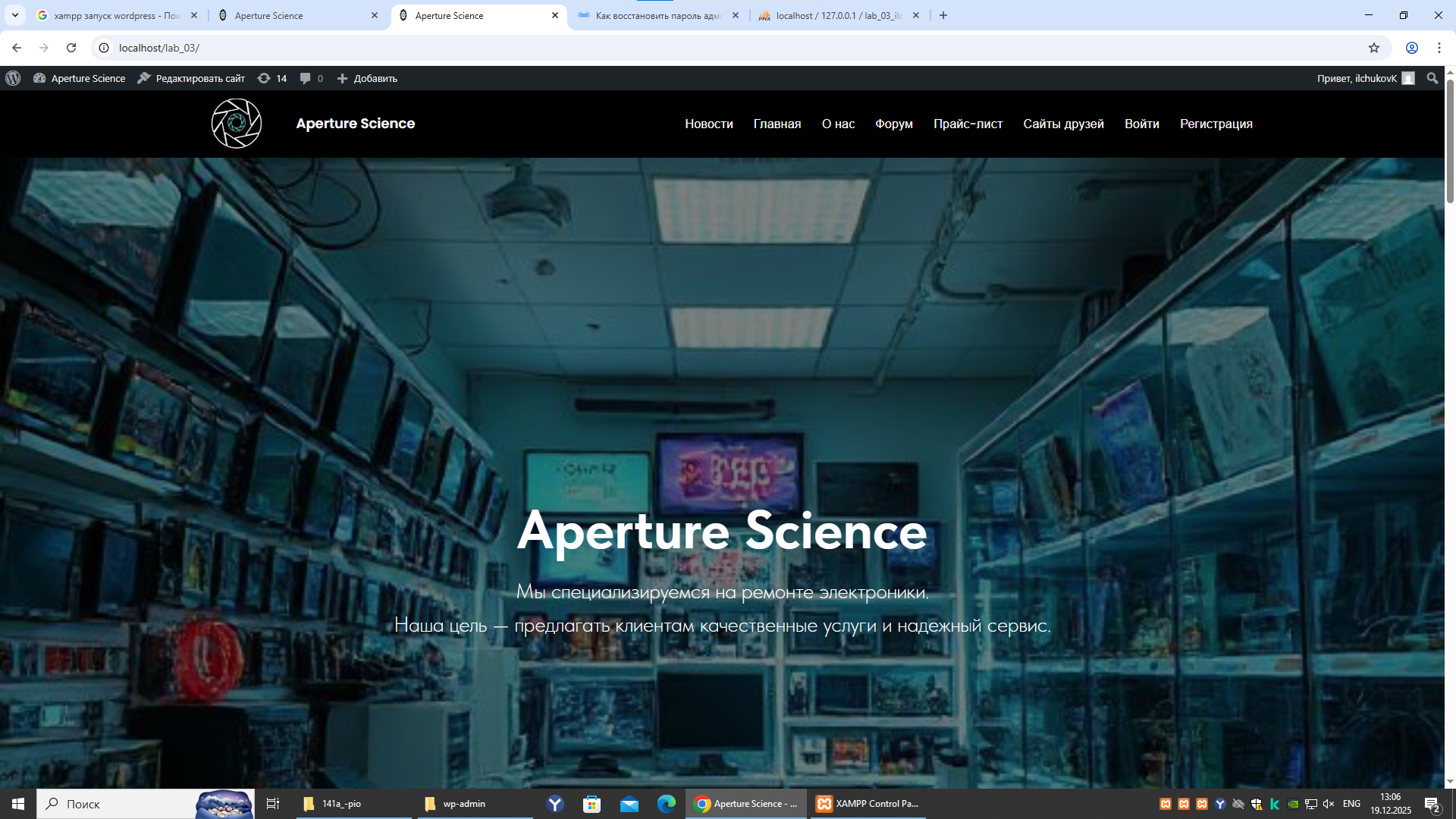Click the Aperture Science circular site logo
This screenshot has width=1456, height=819.
(x=237, y=124)
